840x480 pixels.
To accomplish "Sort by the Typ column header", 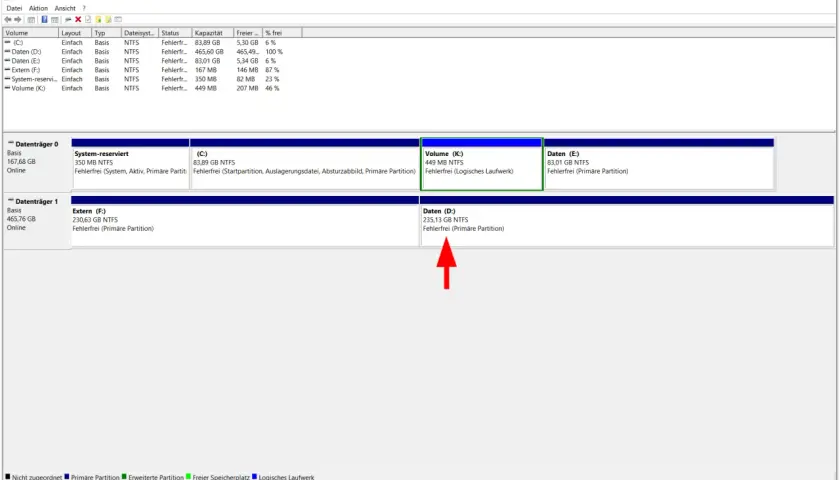I will [x=106, y=33].
